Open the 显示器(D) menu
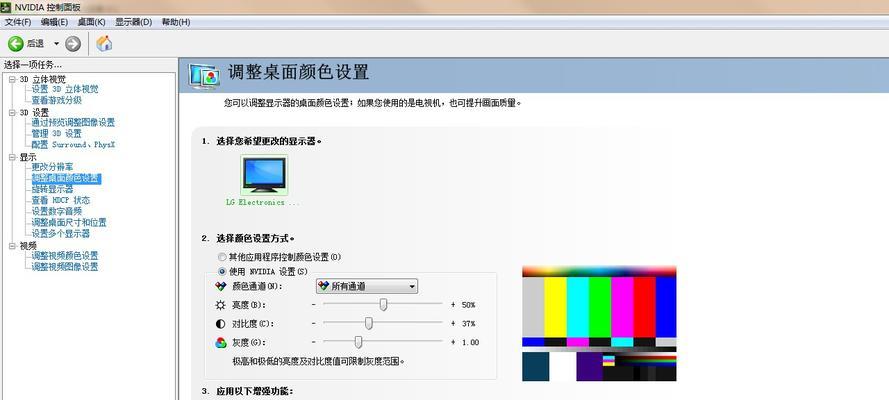The image size is (889, 400). (x=133, y=22)
